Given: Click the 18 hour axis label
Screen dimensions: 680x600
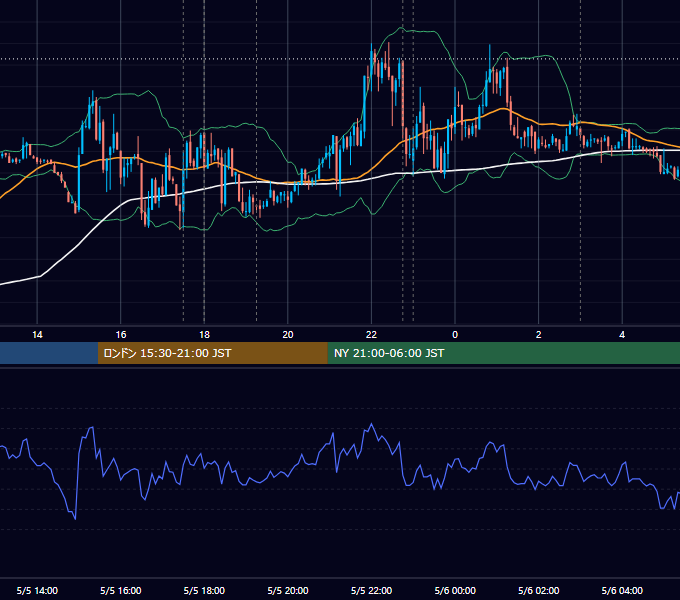Looking at the screenshot, I should pos(204,335).
